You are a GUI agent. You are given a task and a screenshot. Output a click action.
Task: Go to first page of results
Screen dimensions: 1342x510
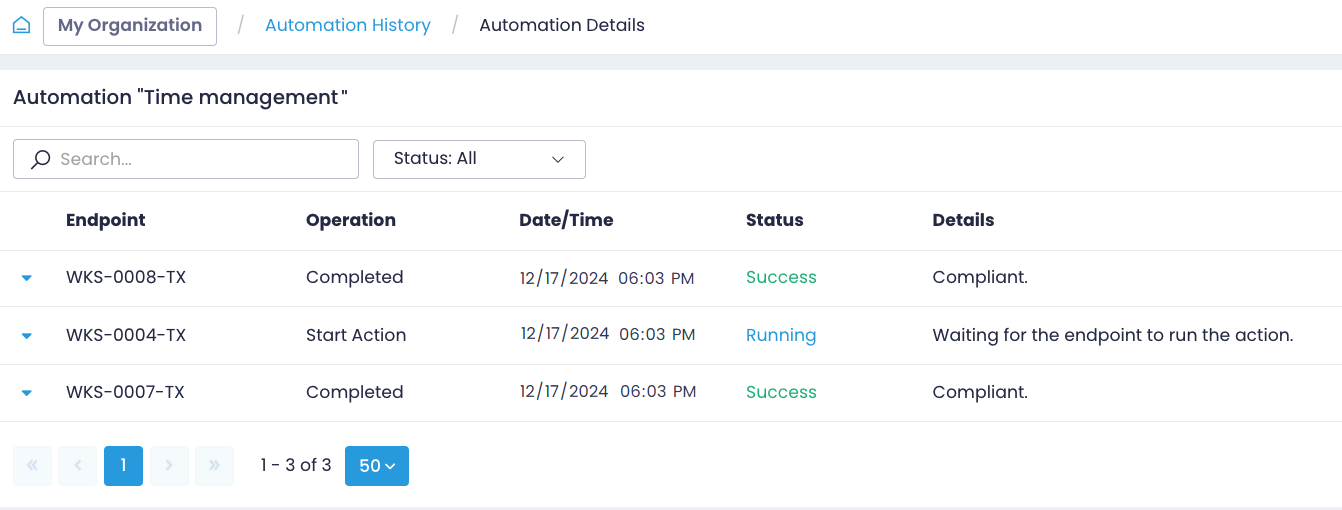pos(32,466)
